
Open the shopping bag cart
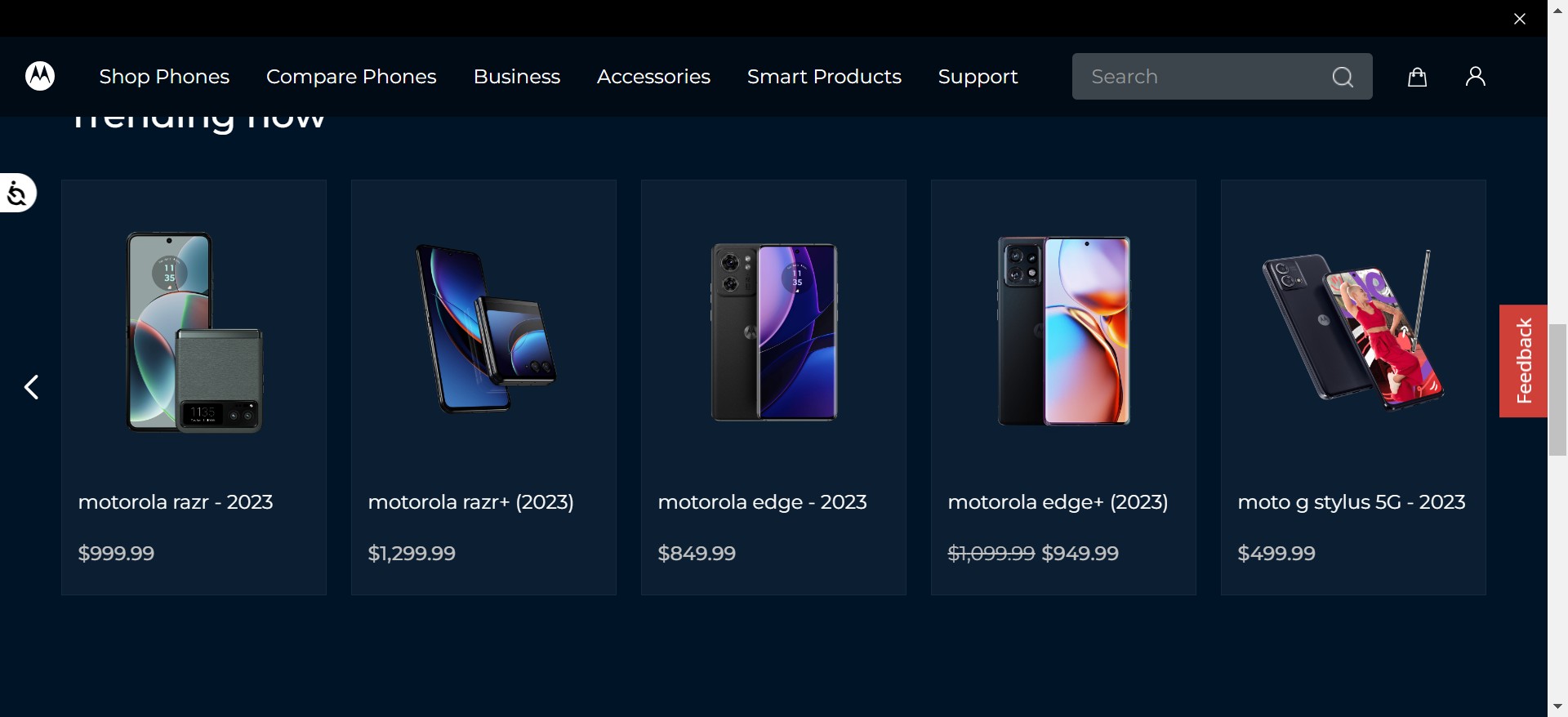point(1417,77)
